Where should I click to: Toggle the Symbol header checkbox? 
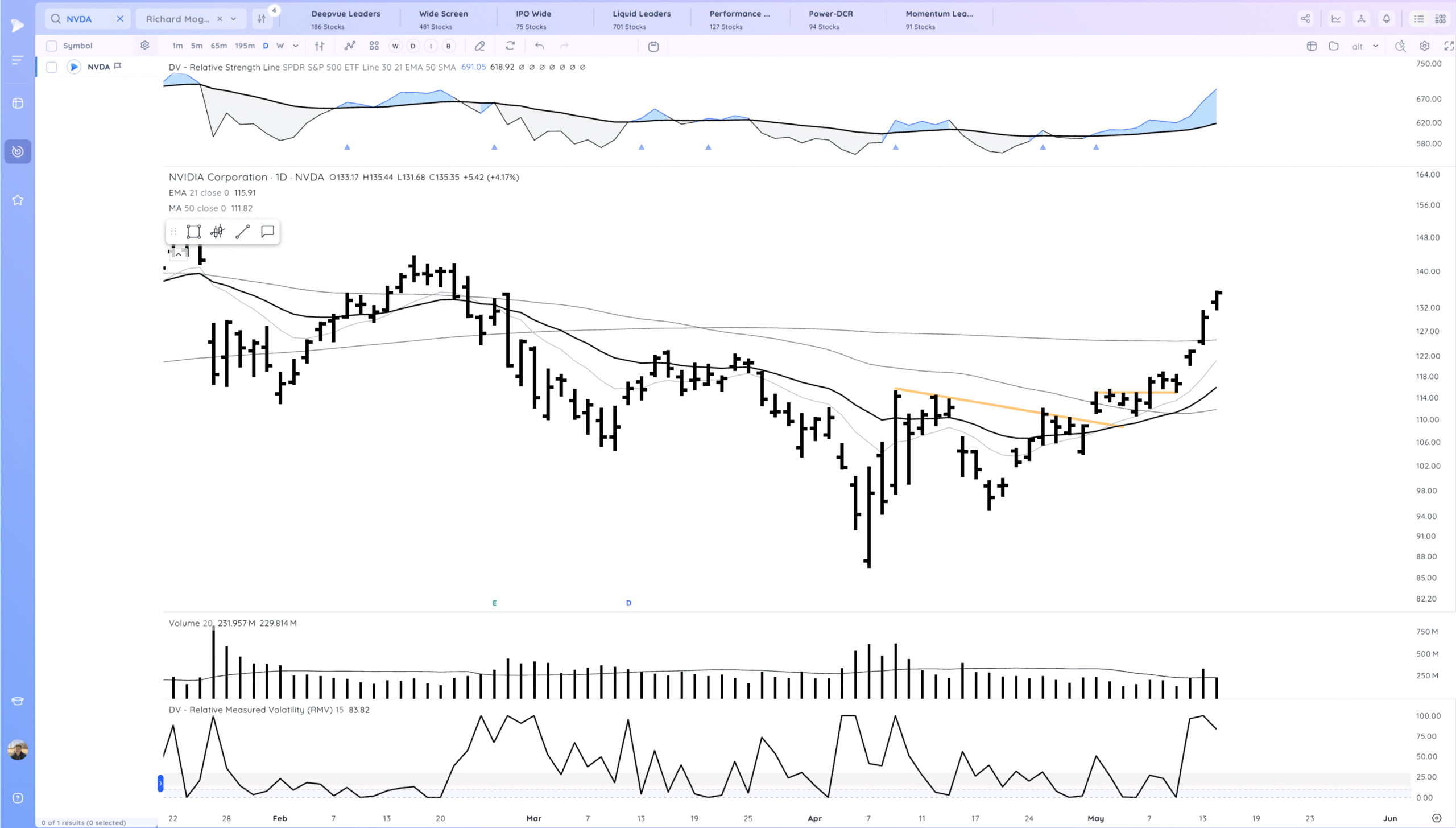point(52,46)
